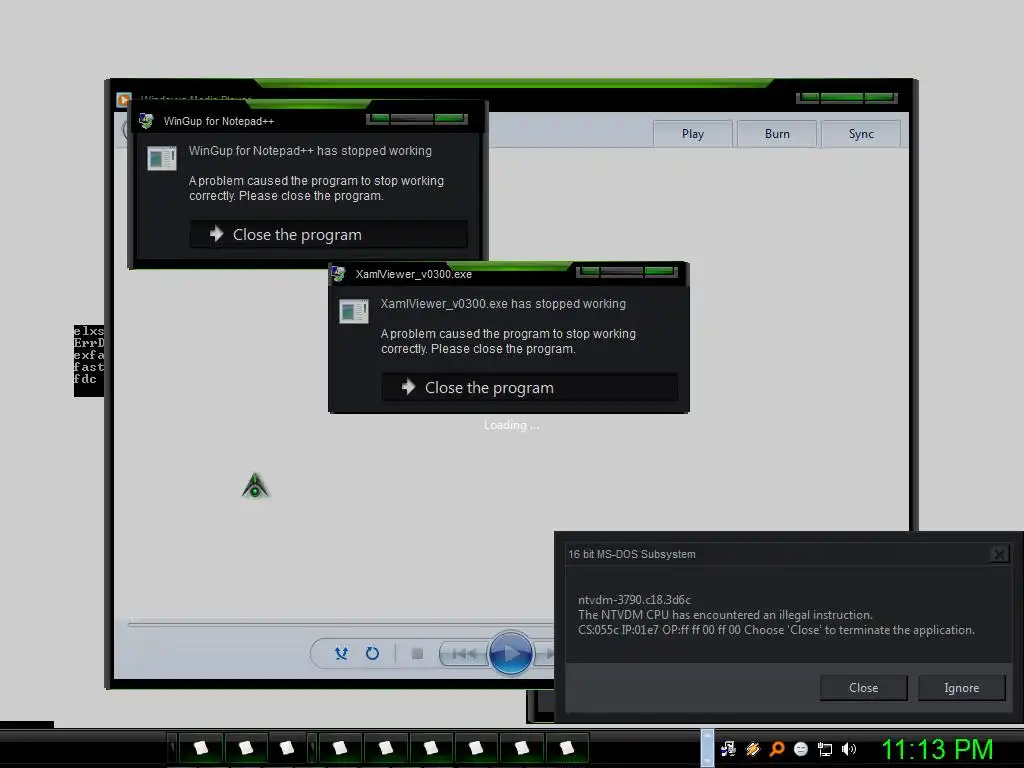Click the crash report icon in WinGup dialog

[x=162, y=158]
